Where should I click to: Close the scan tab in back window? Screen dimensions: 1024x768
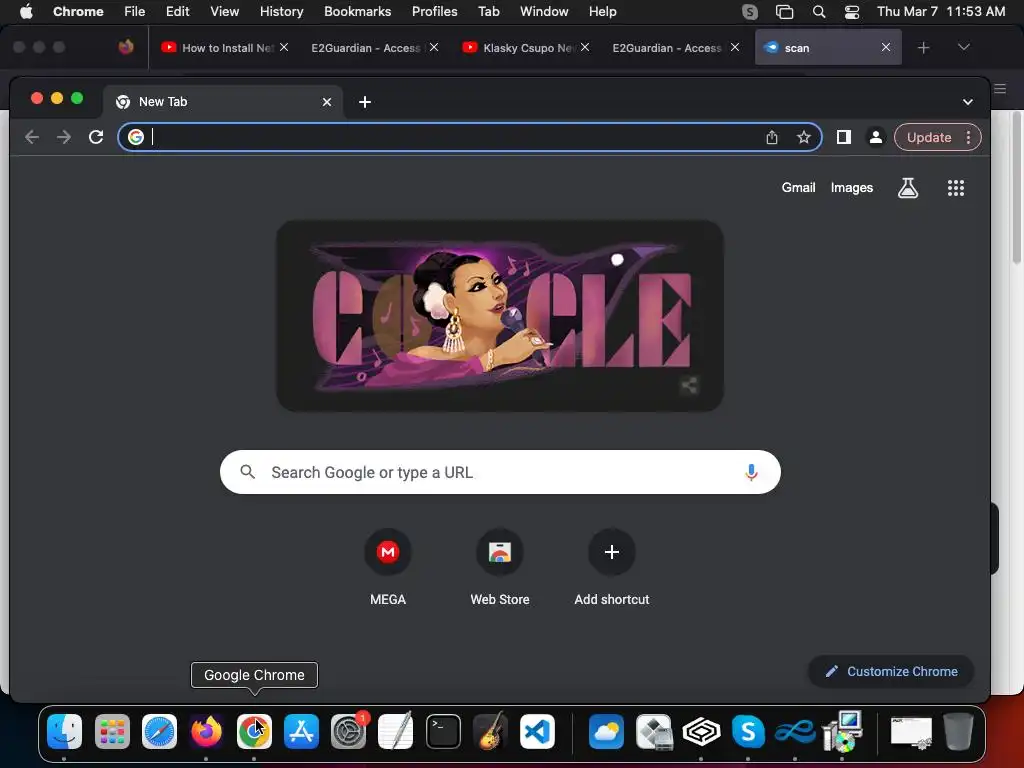click(886, 47)
